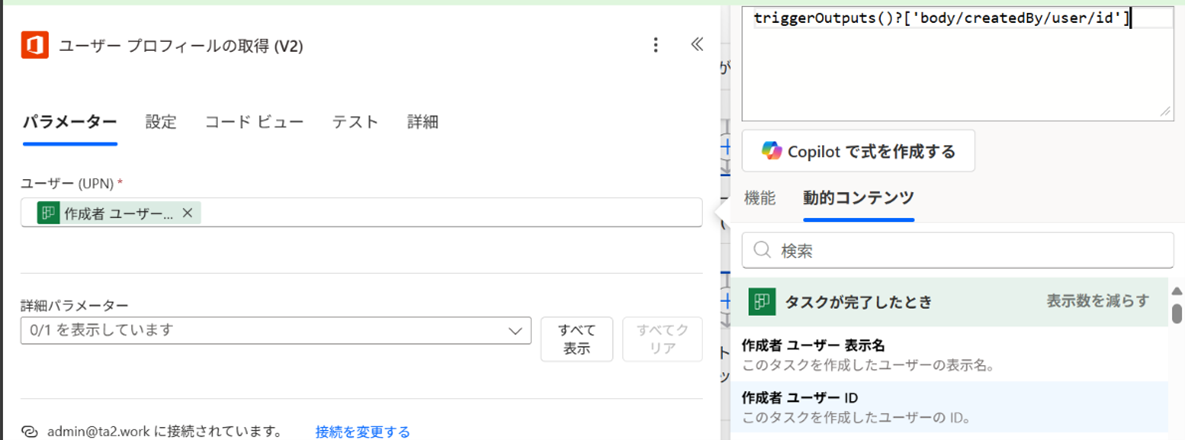Collapse list via 表示数を減らす
The image size is (1185, 440).
[1097, 301]
